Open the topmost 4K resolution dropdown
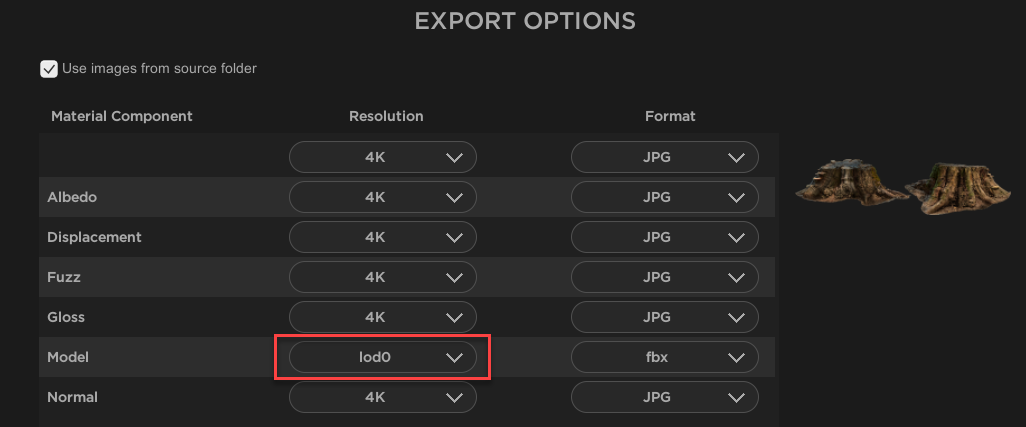1026x427 pixels. click(x=383, y=158)
